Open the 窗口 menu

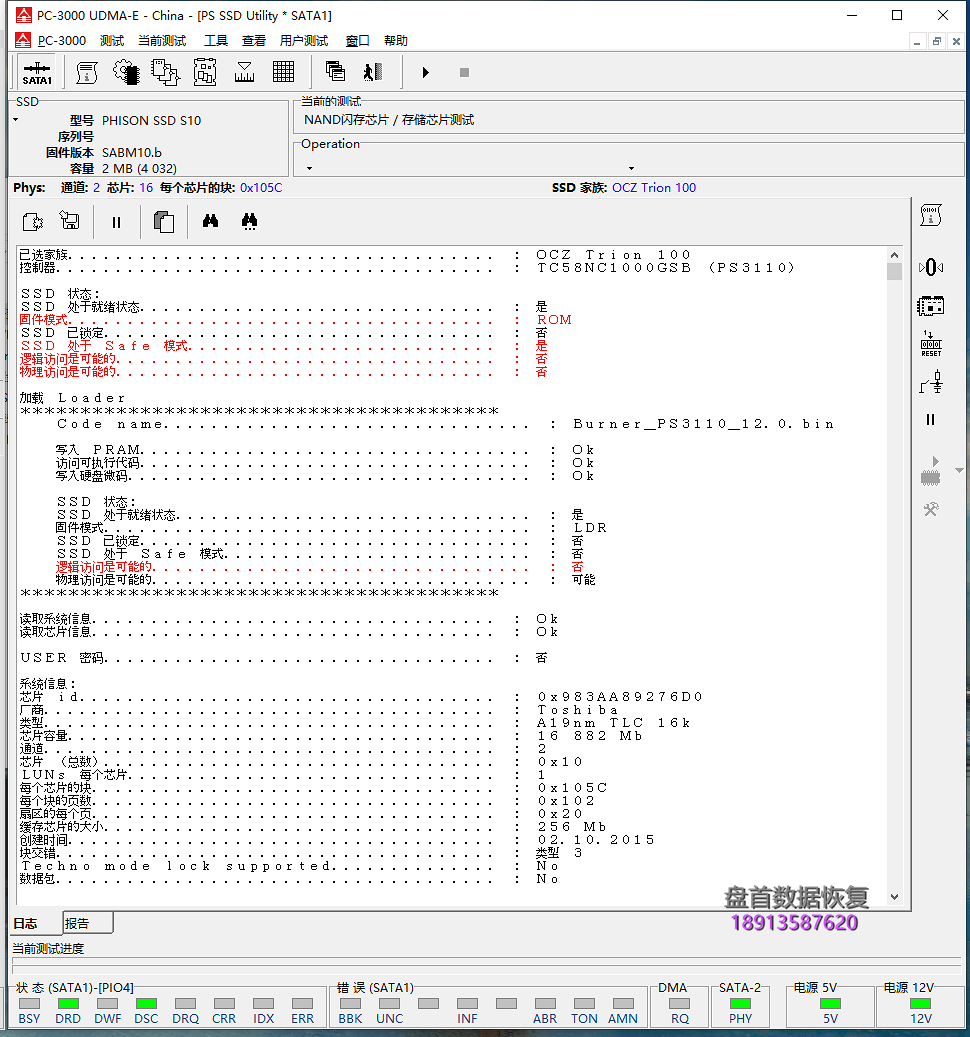click(x=358, y=40)
